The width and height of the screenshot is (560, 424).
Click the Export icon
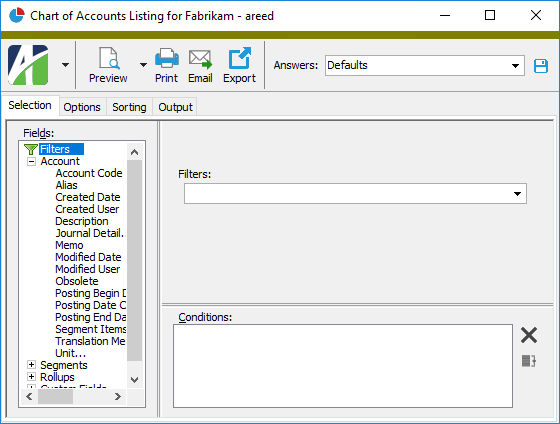coord(239,58)
